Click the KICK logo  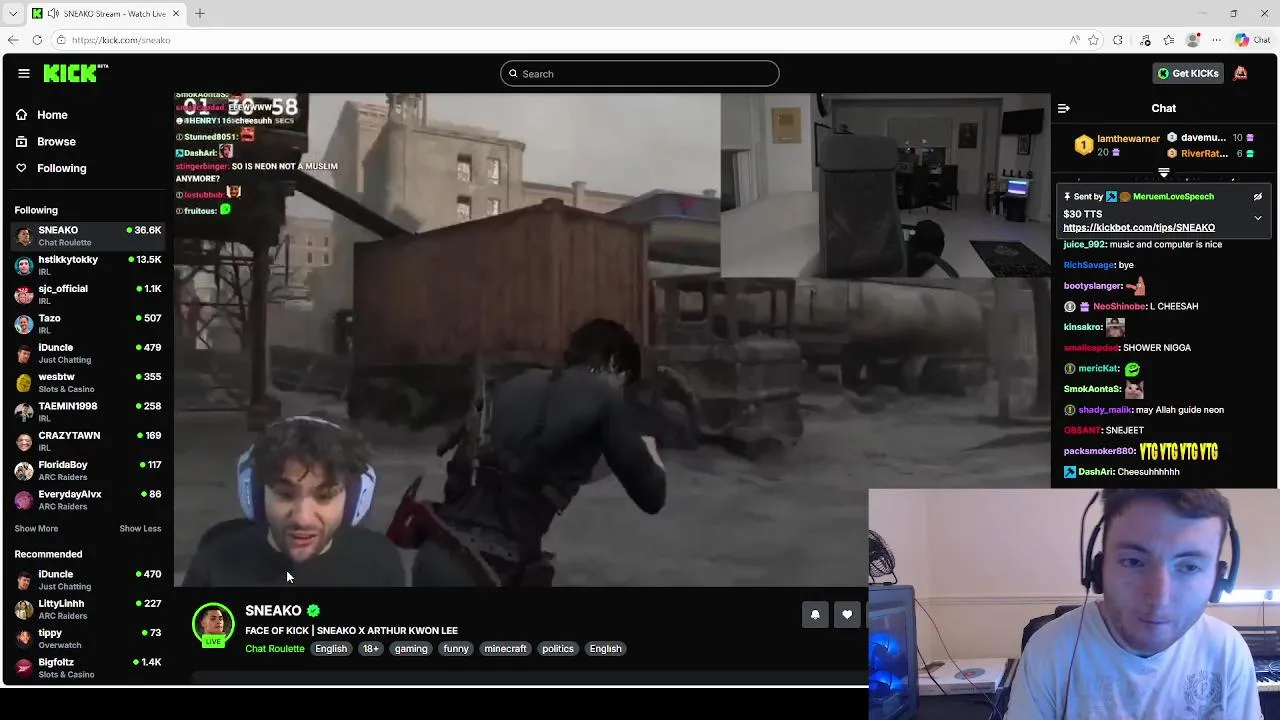click(x=75, y=73)
